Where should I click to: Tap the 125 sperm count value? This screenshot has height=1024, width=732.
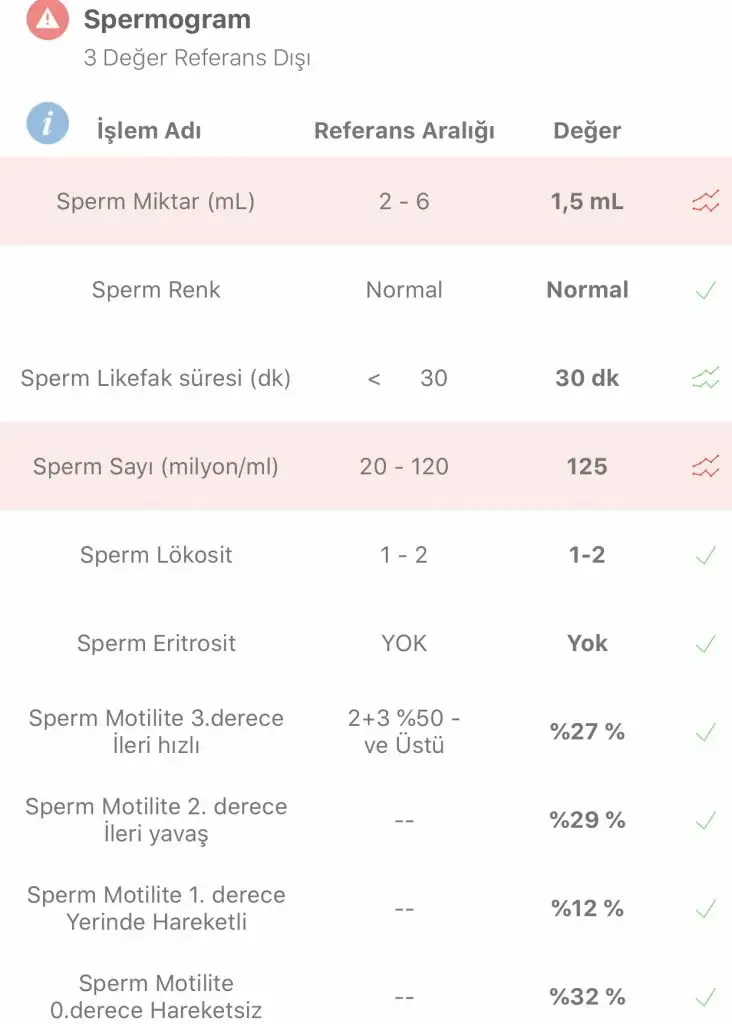587,467
